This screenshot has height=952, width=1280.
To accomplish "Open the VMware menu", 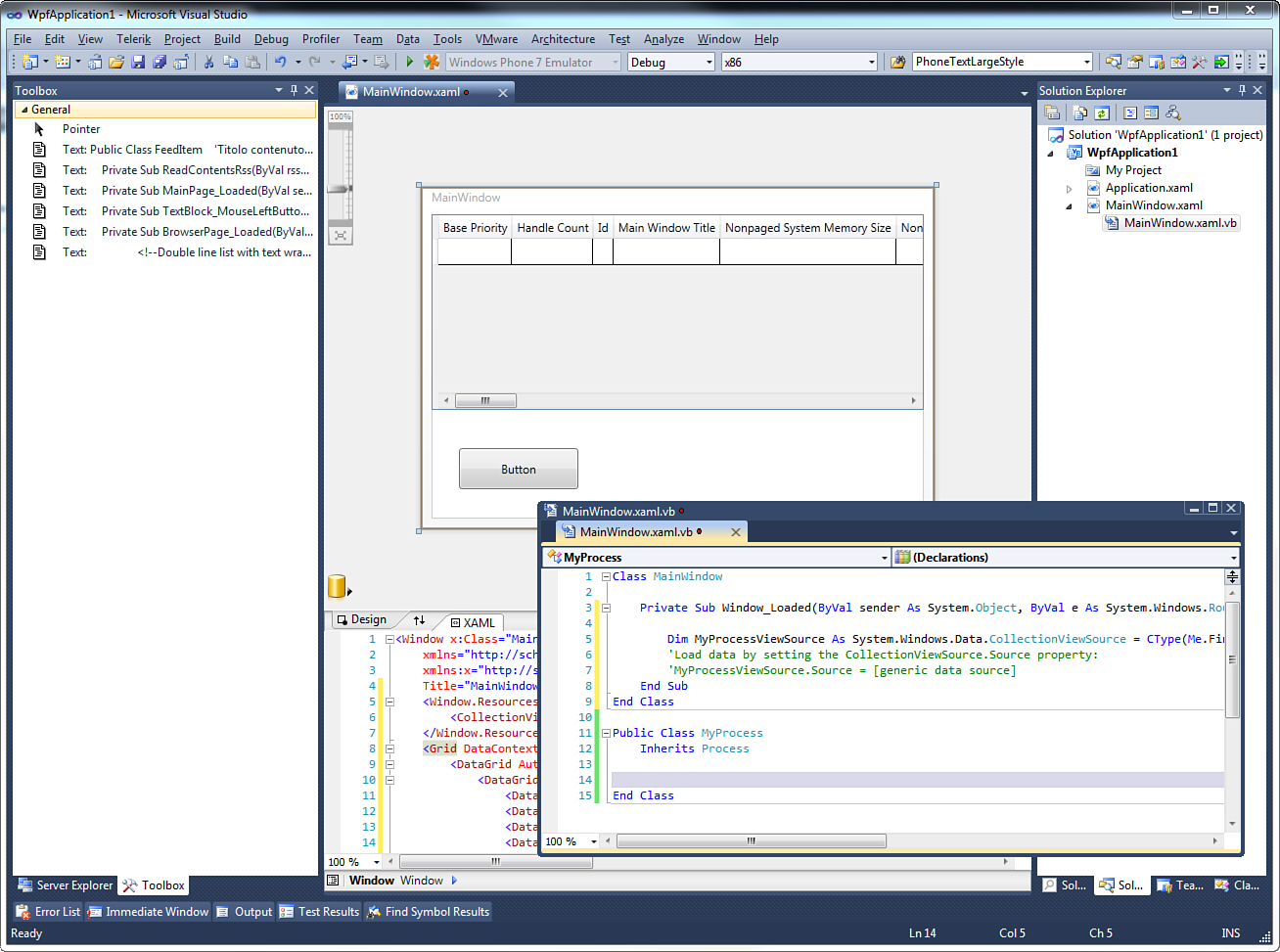I will click(x=496, y=39).
